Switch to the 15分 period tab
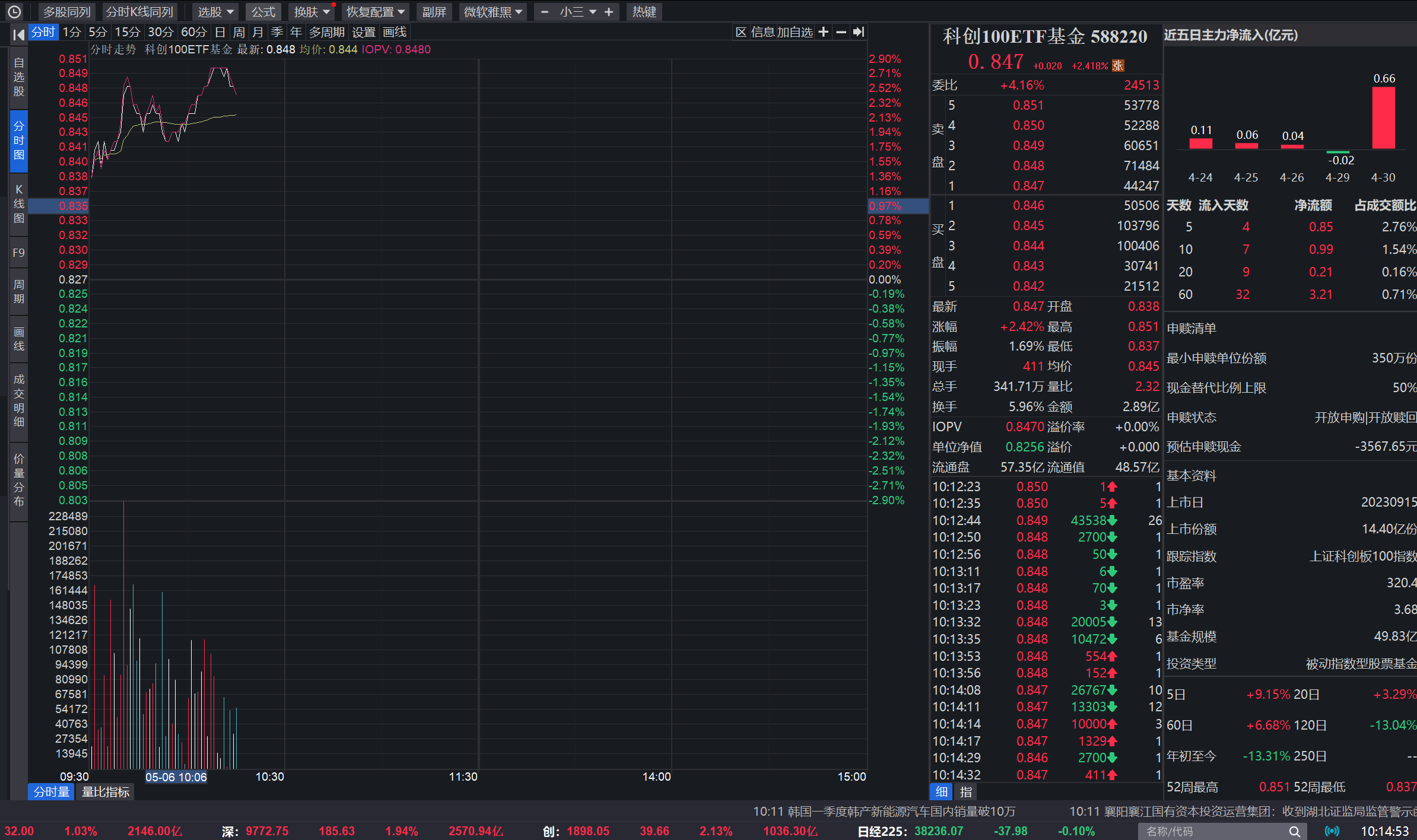 (x=127, y=32)
